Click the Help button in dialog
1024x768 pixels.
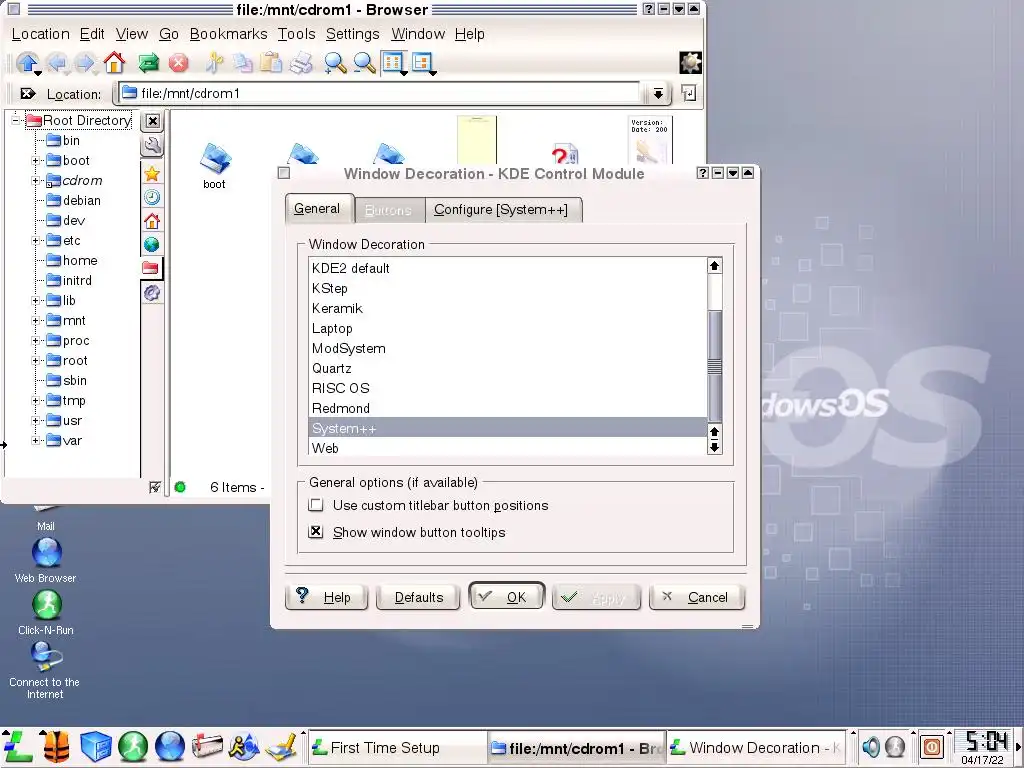pyautogui.click(x=327, y=597)
